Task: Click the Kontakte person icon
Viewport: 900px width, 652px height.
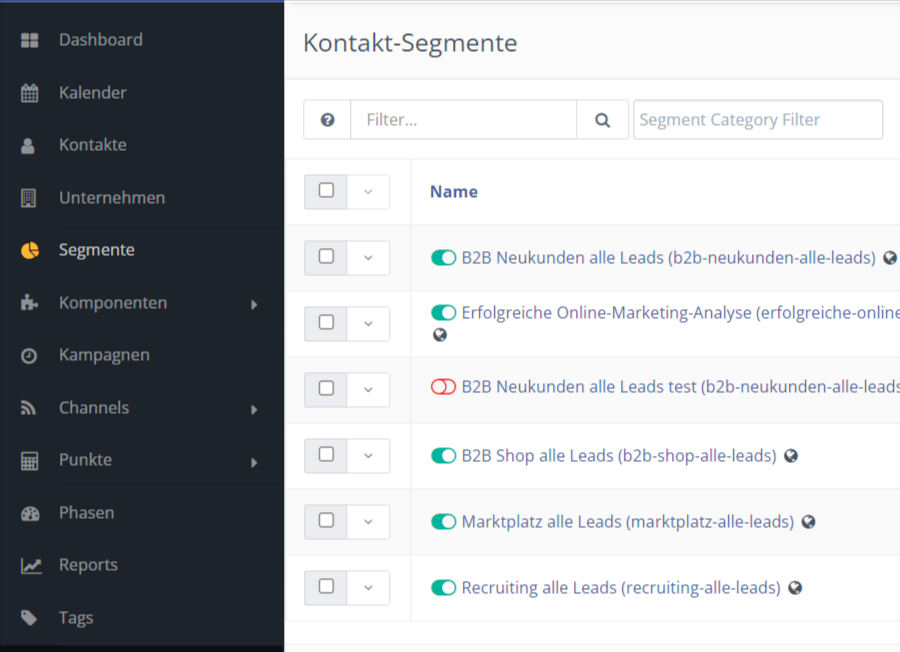Action: pos(28,146)
